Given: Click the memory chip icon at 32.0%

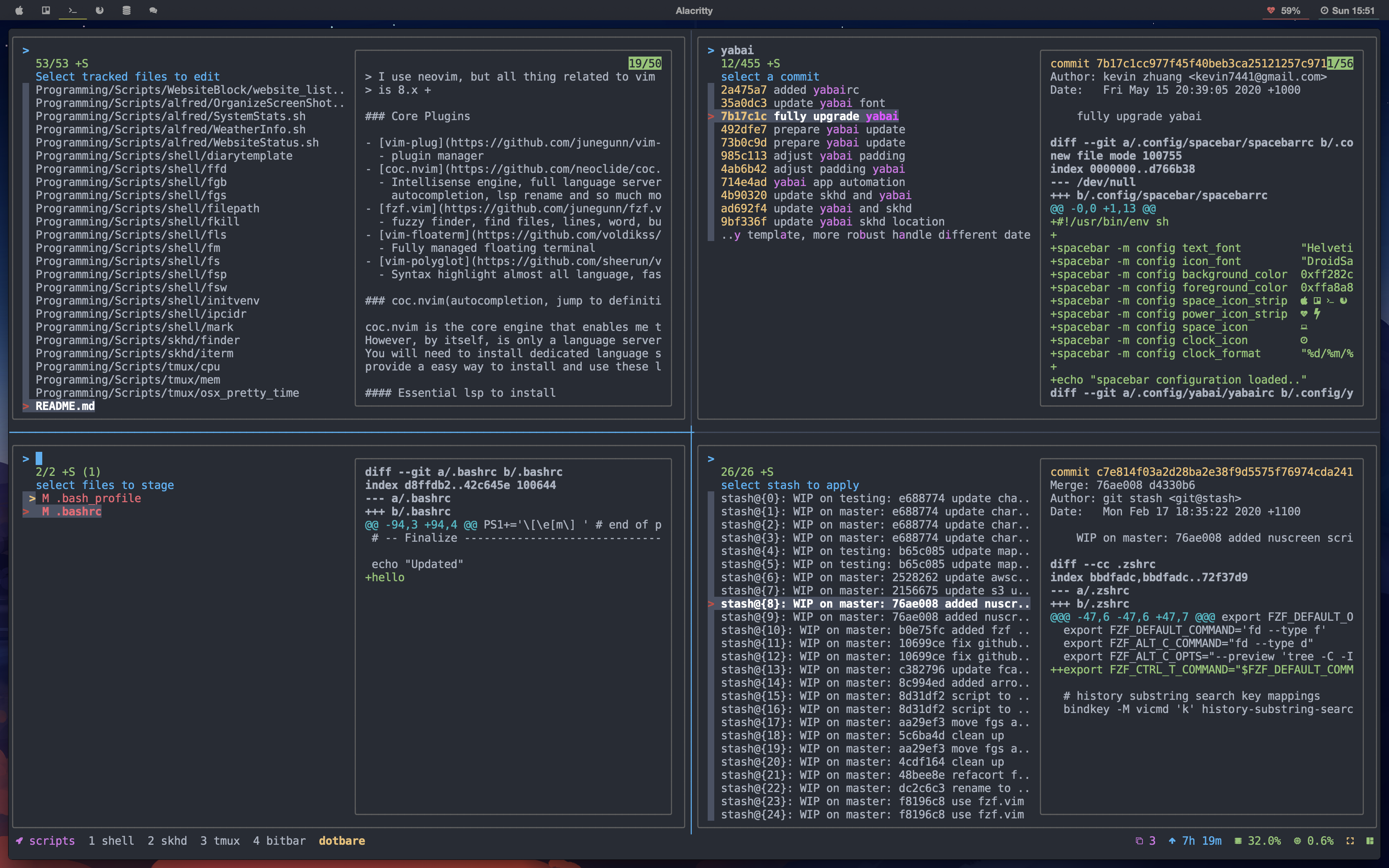Looking at the screenshot, I should [1238, 840].
